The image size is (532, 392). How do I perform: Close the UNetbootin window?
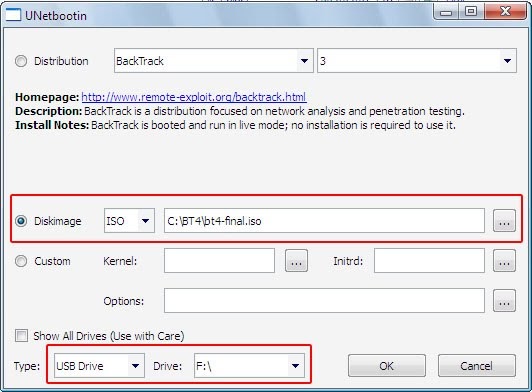505,12
